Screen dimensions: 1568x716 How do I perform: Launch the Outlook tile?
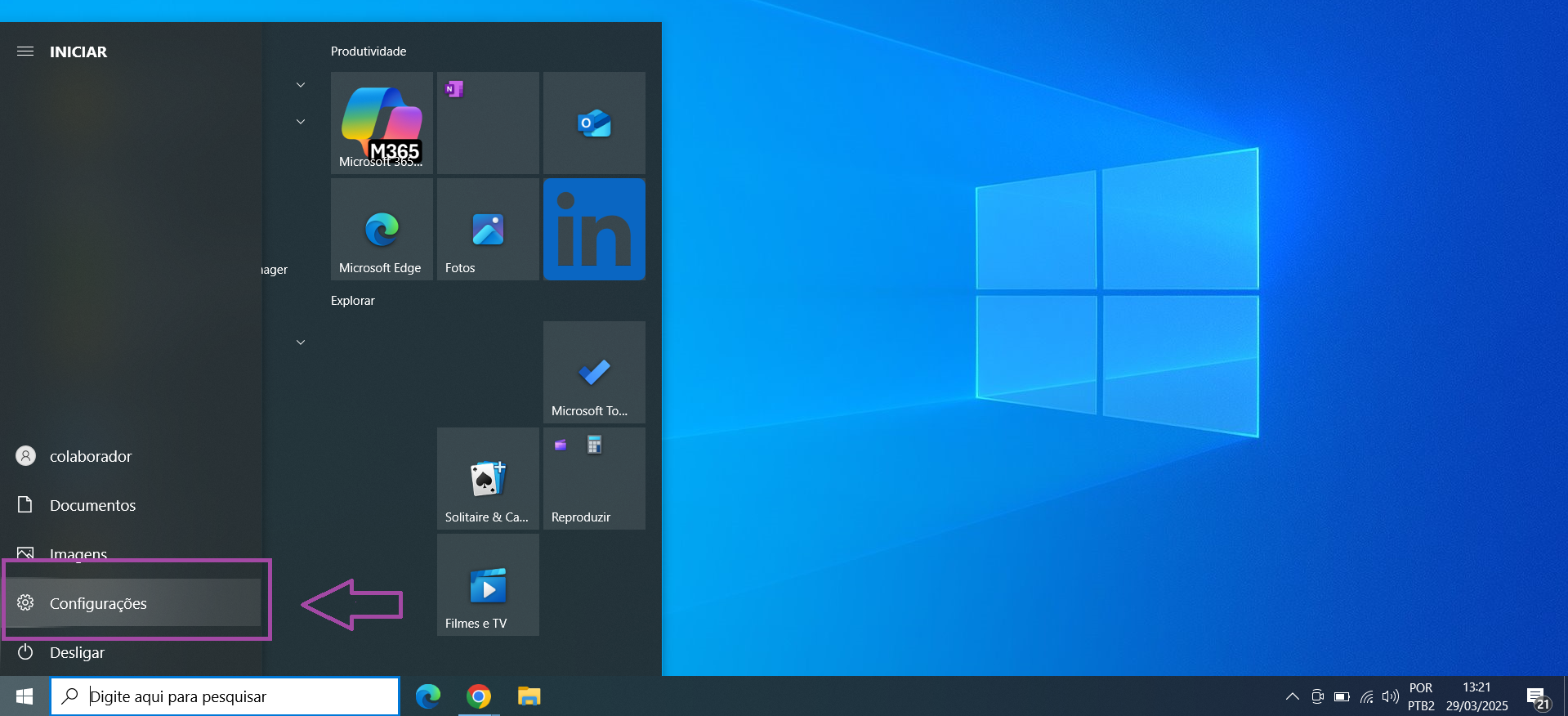pyautogui.click(x=594, y=123)
